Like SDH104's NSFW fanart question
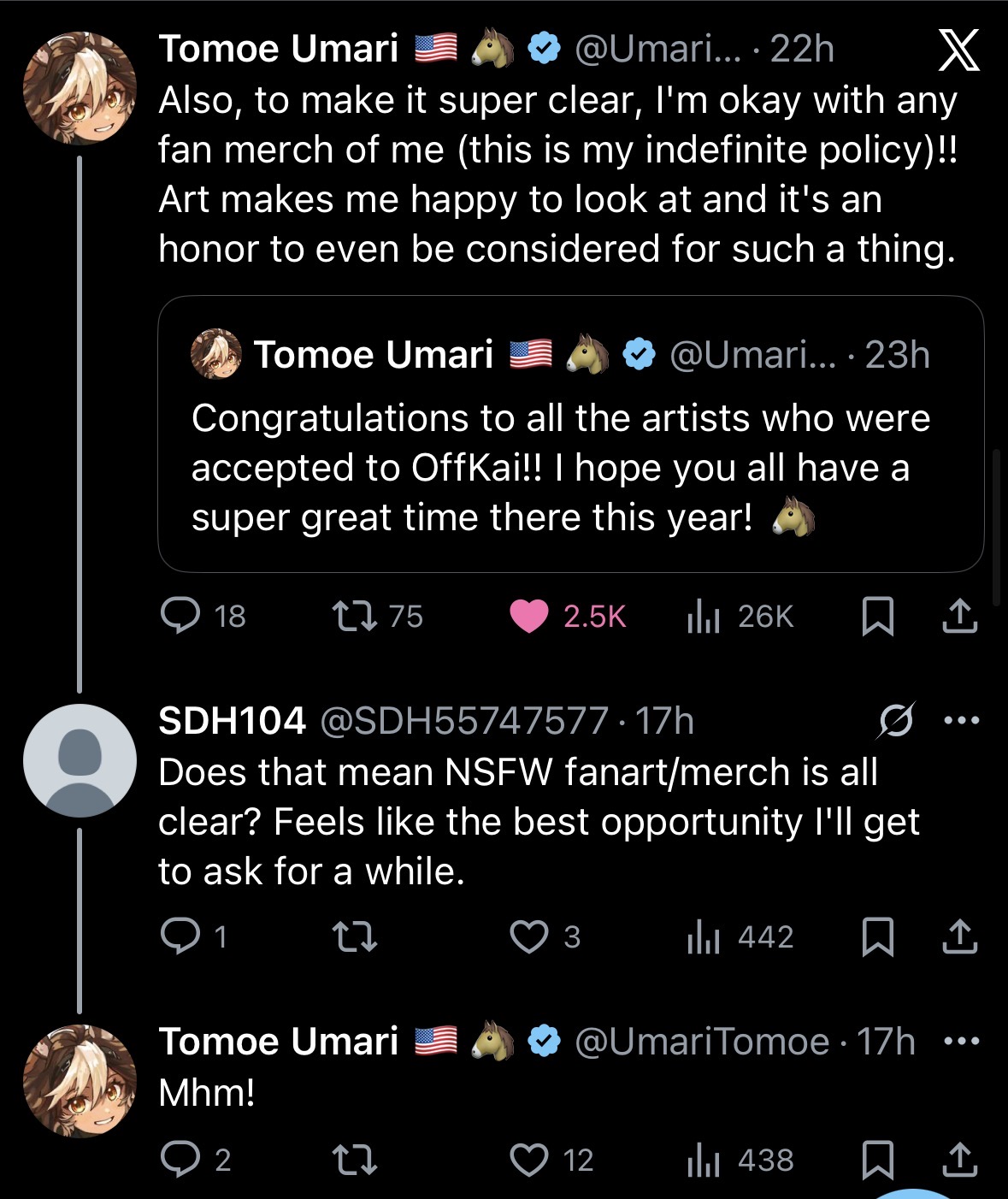The height and width of the screenshot is (1199, 1008). click(x=529, y=936)
